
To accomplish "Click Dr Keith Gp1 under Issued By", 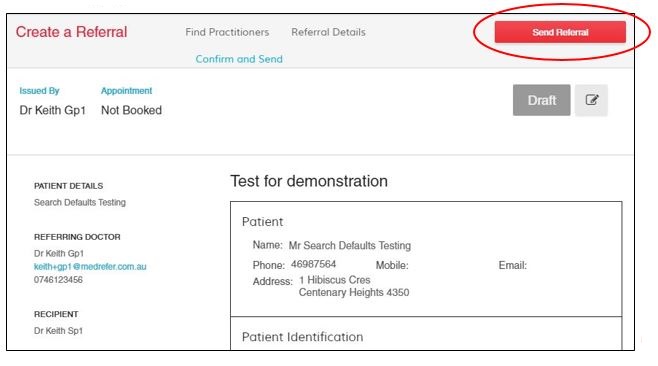I will point(52,110).
